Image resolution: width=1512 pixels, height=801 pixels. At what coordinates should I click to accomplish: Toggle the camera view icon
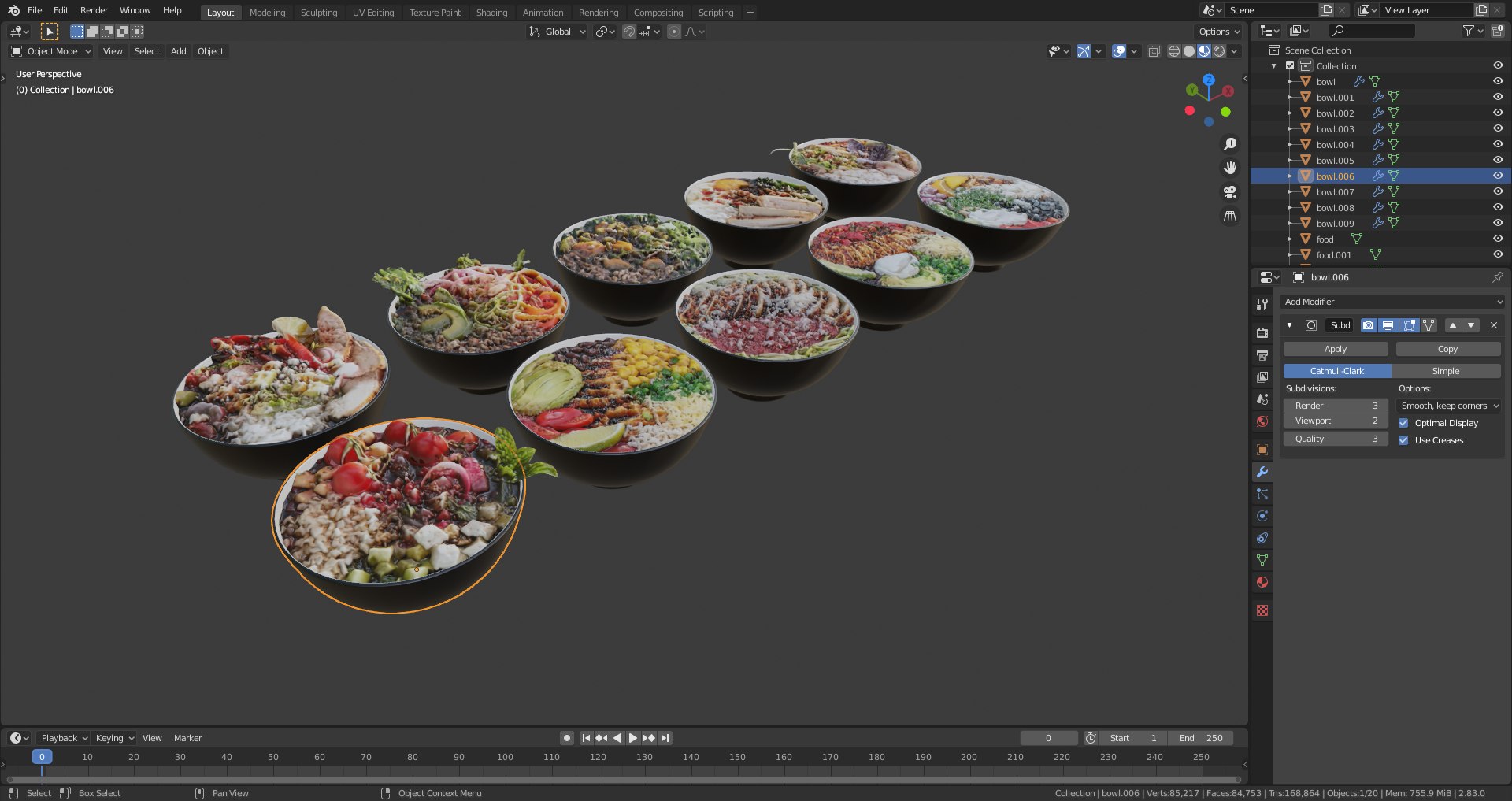(x=1230, y=192)
